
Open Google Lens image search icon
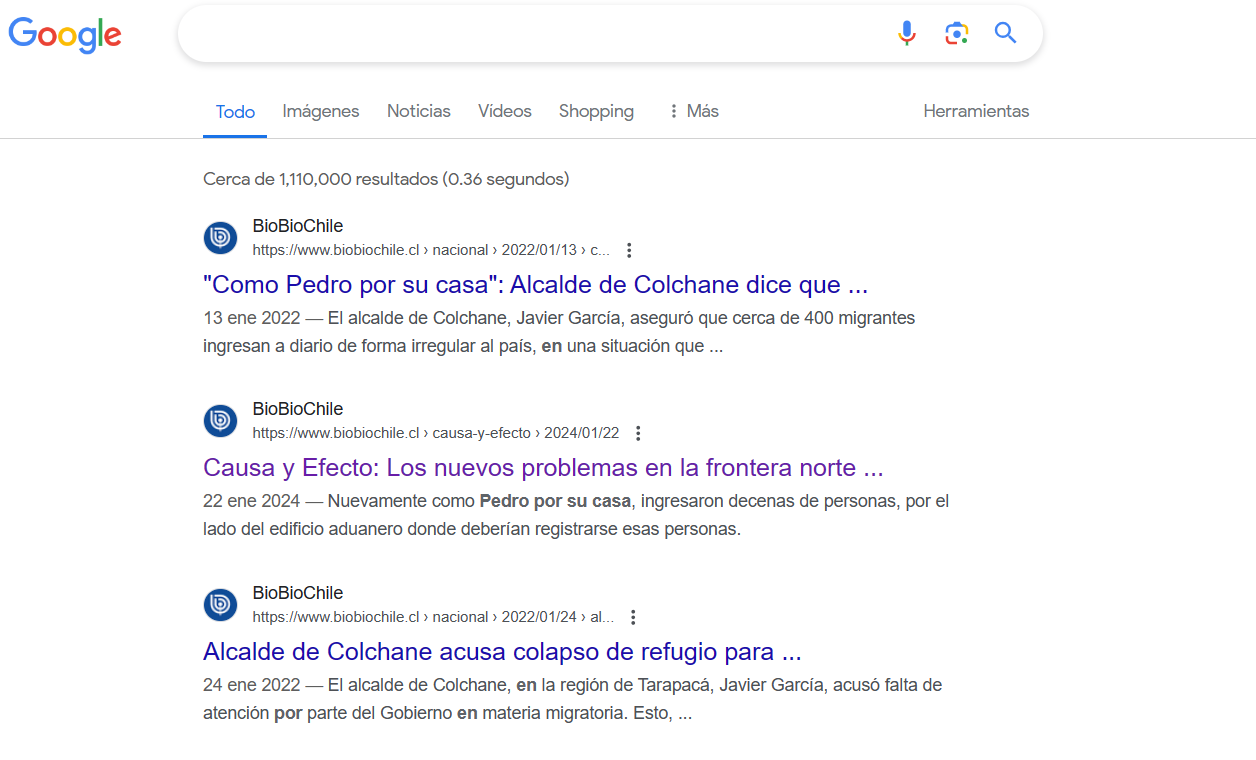pos(957,33)
